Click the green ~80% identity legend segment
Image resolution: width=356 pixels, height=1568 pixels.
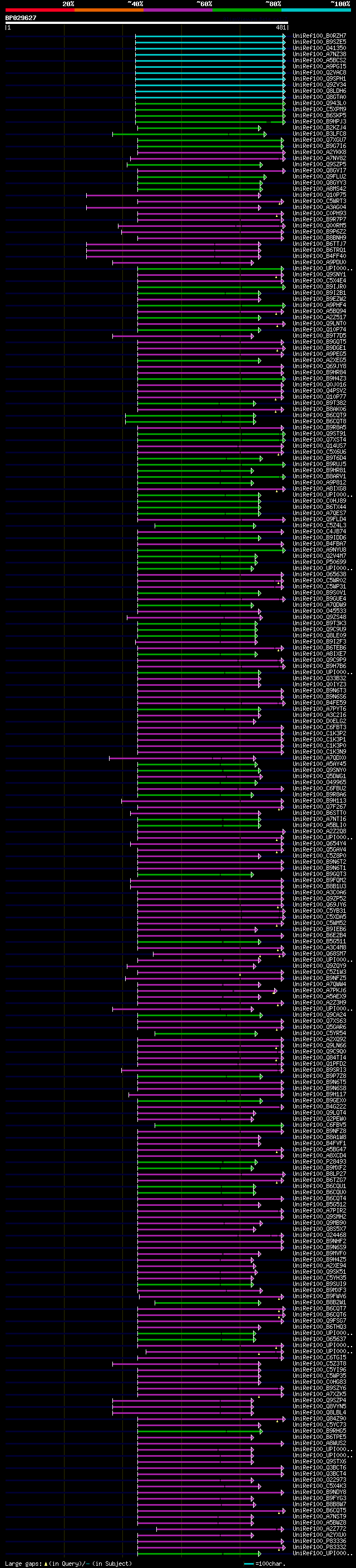click(x=247, y=10)
